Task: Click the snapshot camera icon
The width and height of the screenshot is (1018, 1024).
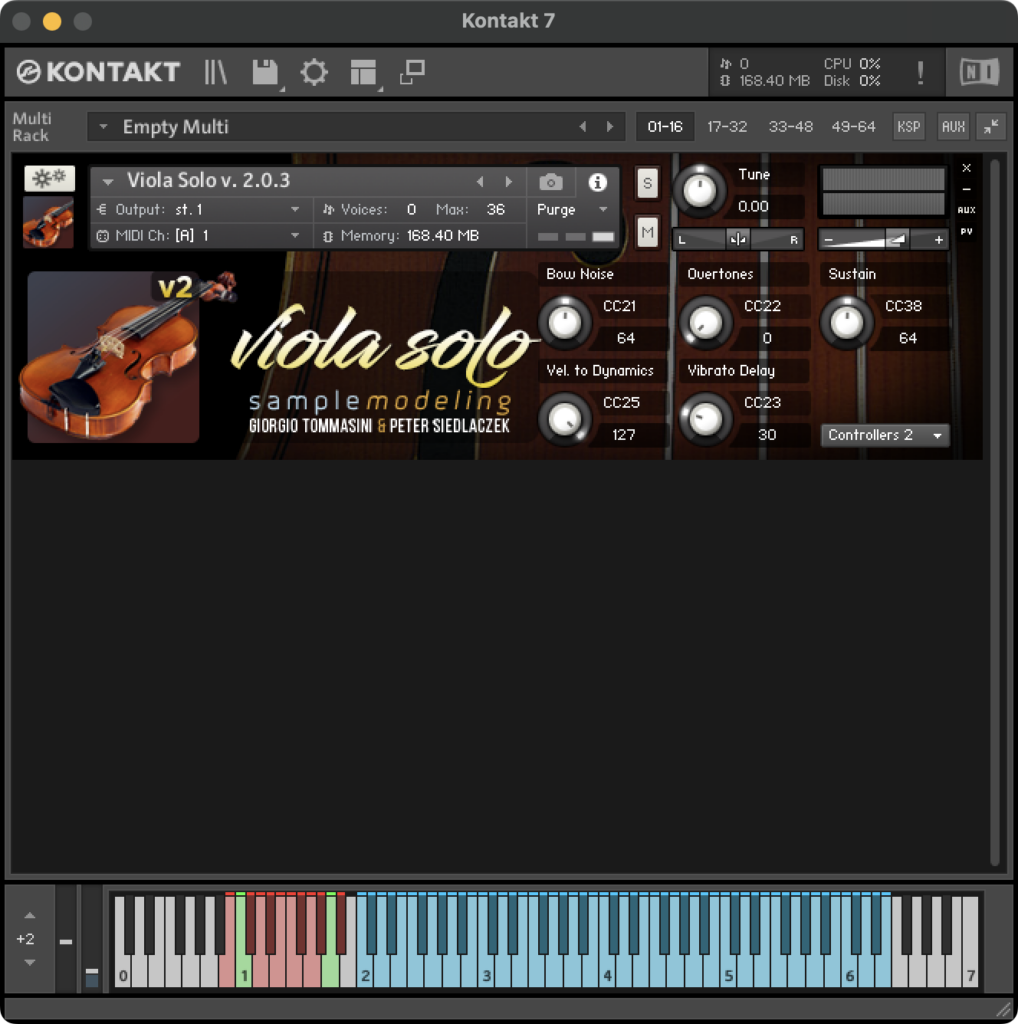Action: (550, 182)
